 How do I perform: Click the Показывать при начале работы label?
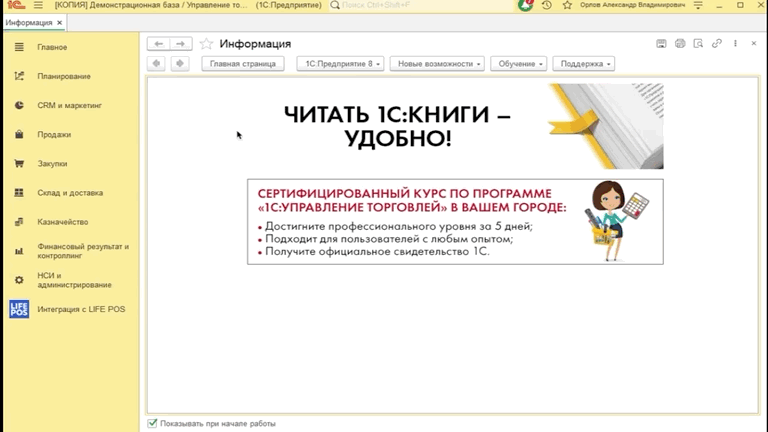coord(218,424)
